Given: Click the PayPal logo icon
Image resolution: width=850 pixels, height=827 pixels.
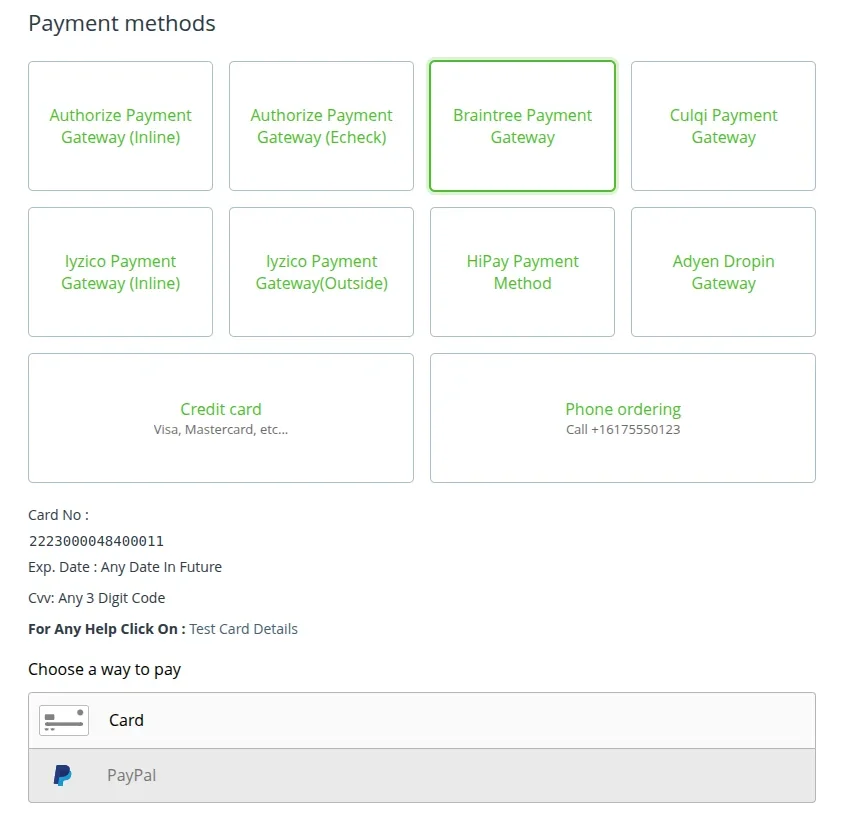Looking at the screenshot, I should click(62, 775).
